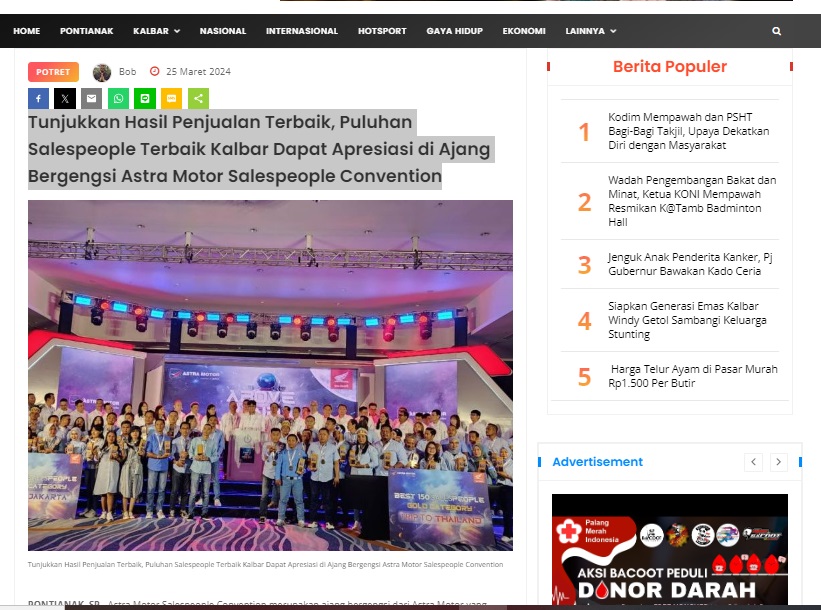Open popular story Siapkan Generasi Emas Kalbar

[687, 320]
